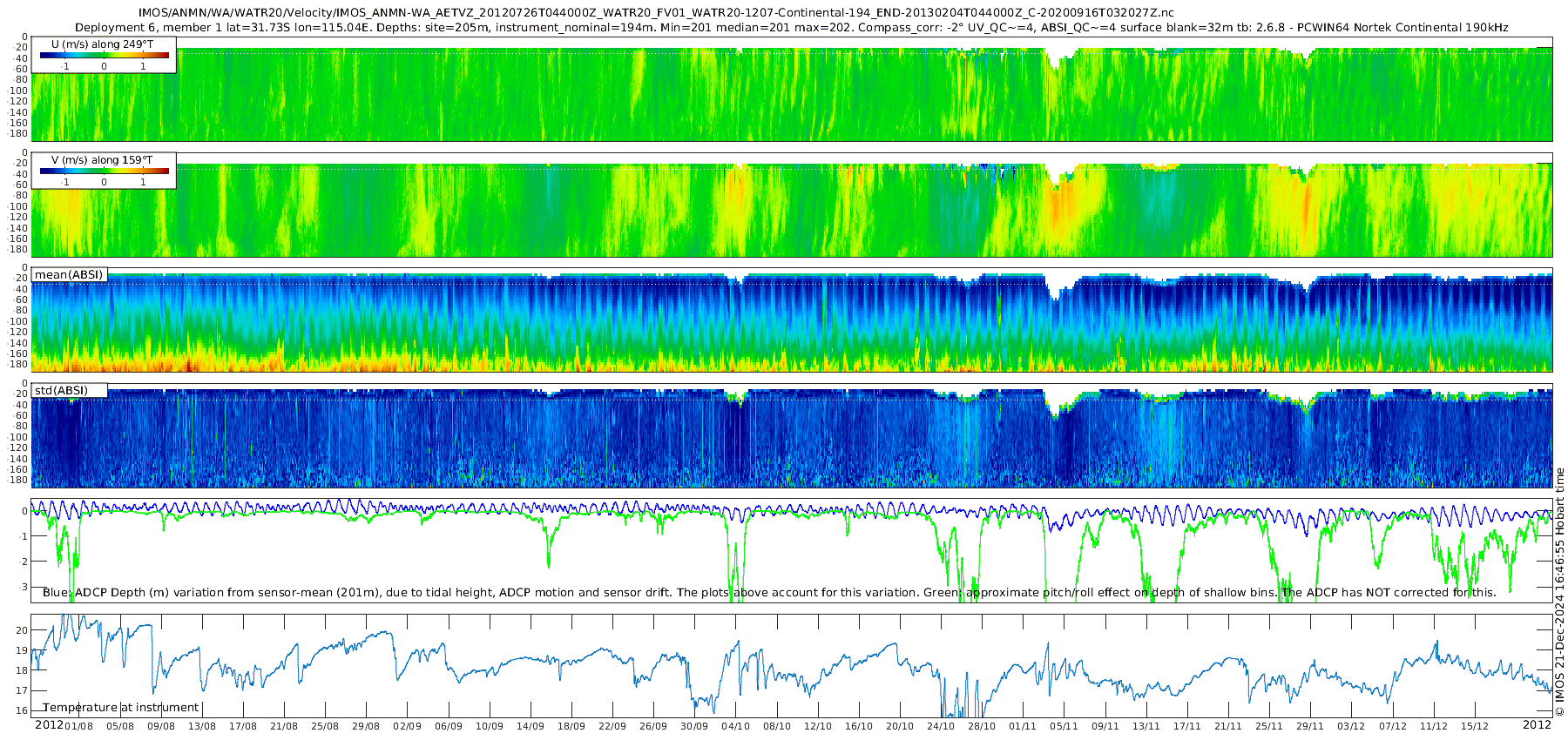Click the 13/08 date tick label
This screenshot has width=1568, height=740.
[202, 726]
